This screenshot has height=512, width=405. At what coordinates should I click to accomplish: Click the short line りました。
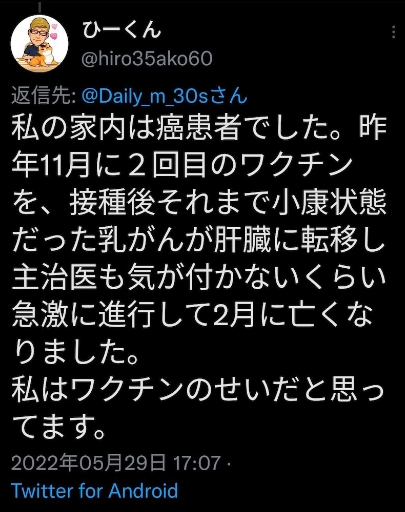click(x=76, y=352)
